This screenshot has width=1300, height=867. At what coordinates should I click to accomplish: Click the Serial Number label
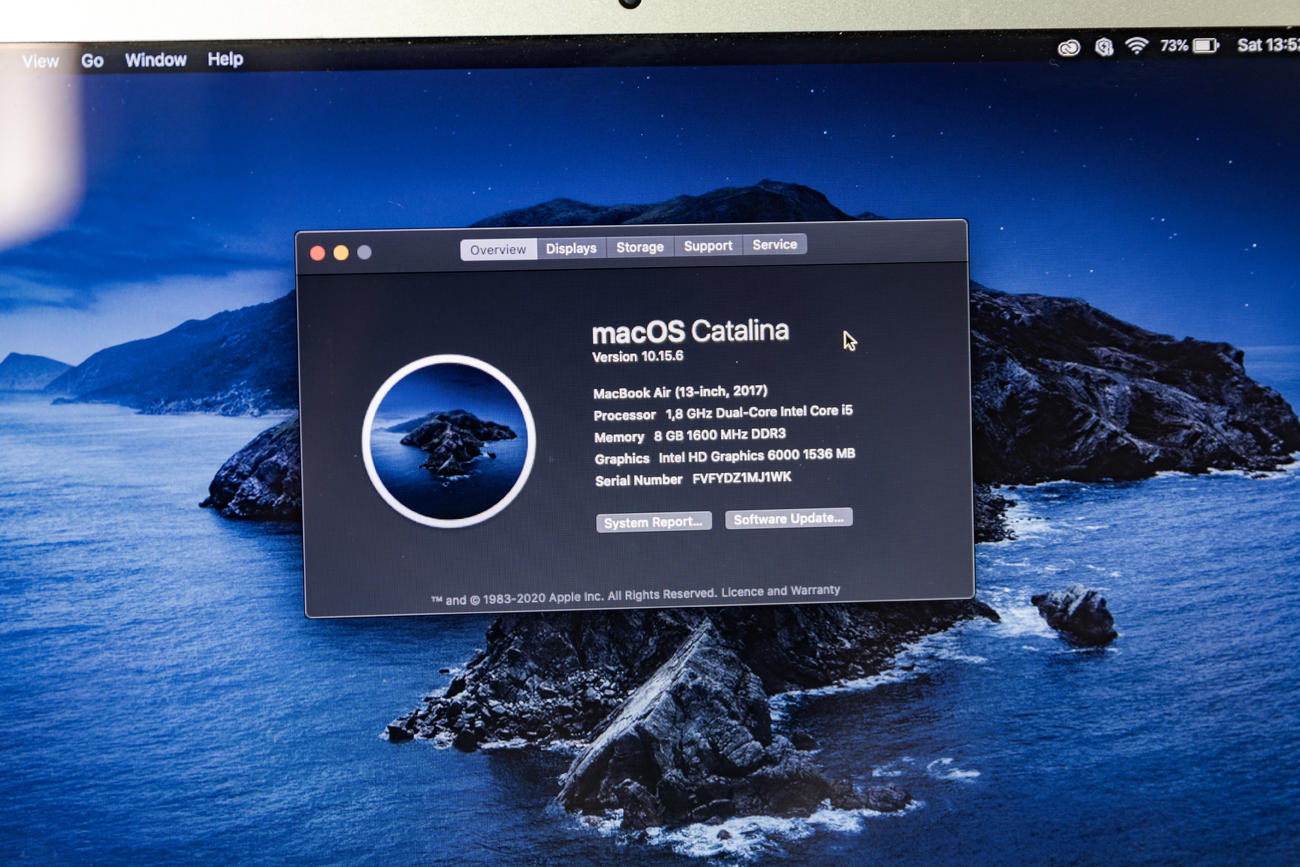[640, 481]
